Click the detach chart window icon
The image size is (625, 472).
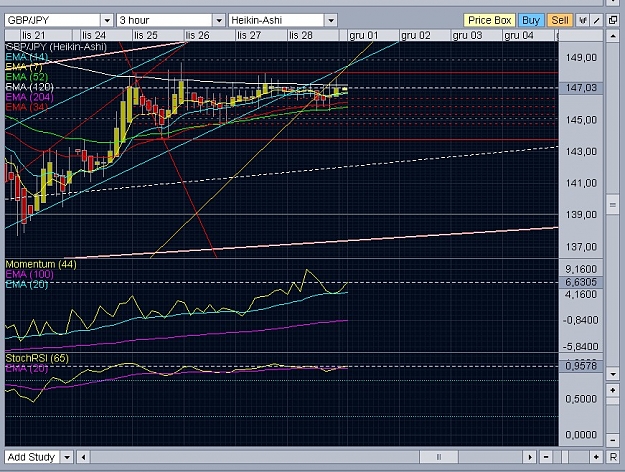tap(613, 20)
